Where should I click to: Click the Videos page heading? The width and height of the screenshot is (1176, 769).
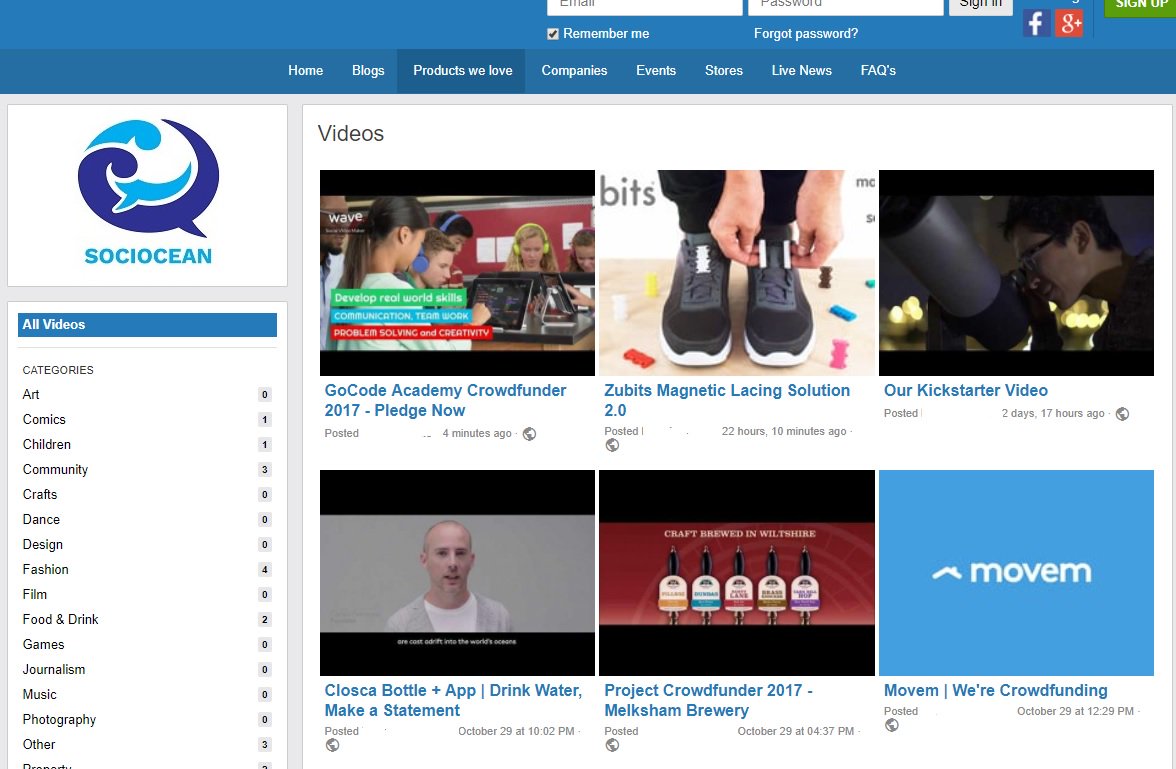[x=350, y=134]
